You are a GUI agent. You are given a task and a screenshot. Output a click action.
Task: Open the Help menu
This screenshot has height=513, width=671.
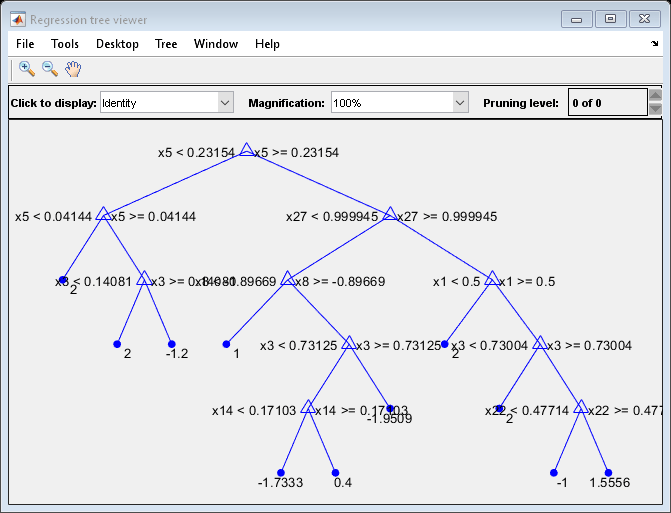(x=267, y=44)
